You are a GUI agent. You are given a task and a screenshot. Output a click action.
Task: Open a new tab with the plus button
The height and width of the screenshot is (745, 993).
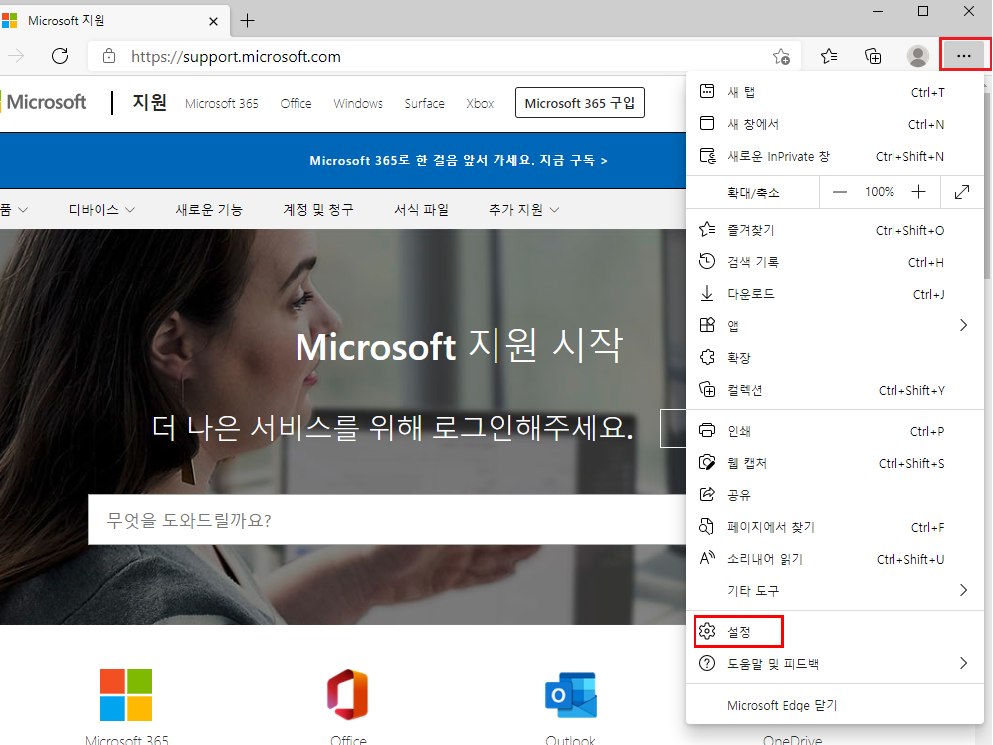248,21
